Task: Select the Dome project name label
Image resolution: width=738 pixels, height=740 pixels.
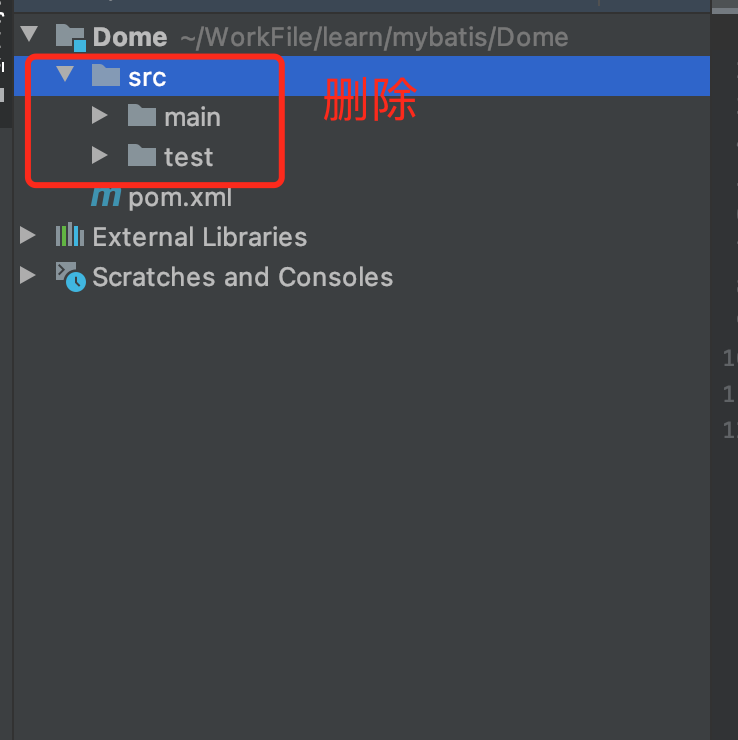Action: tap(130, 37)
